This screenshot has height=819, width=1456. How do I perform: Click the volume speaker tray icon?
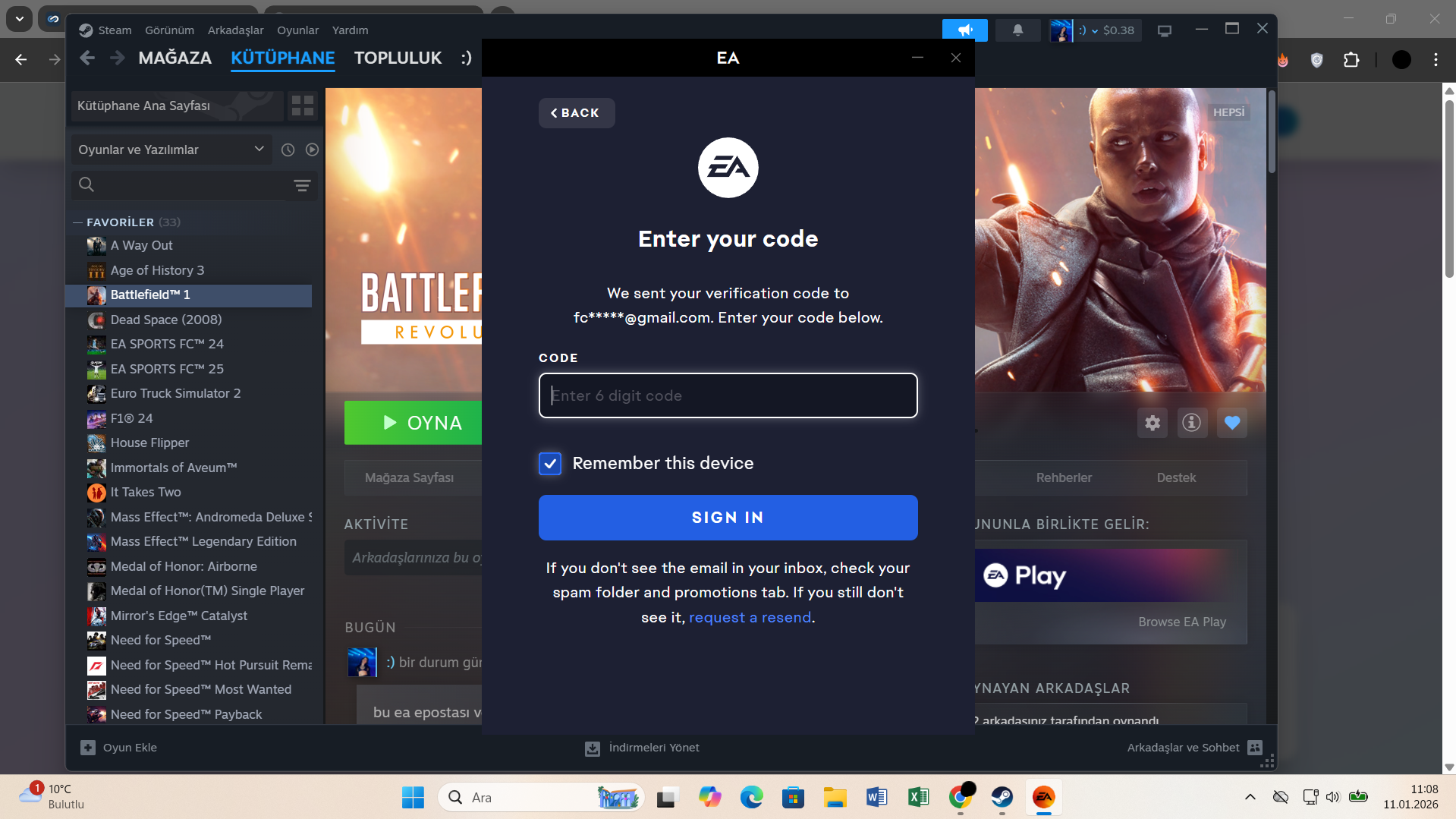click(x=1333, y=797)
